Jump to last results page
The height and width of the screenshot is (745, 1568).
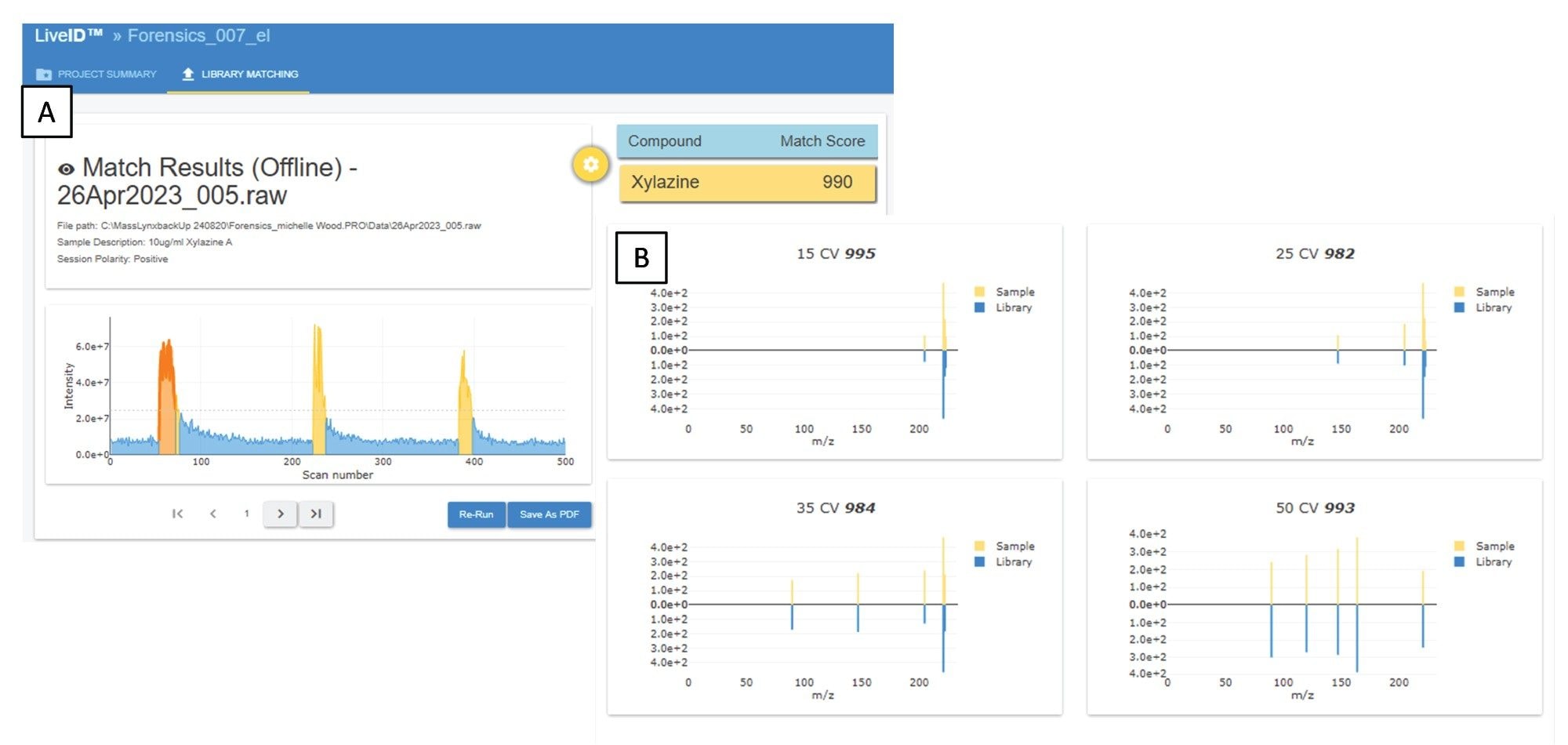pyautogui.click(x=316, y=514)
